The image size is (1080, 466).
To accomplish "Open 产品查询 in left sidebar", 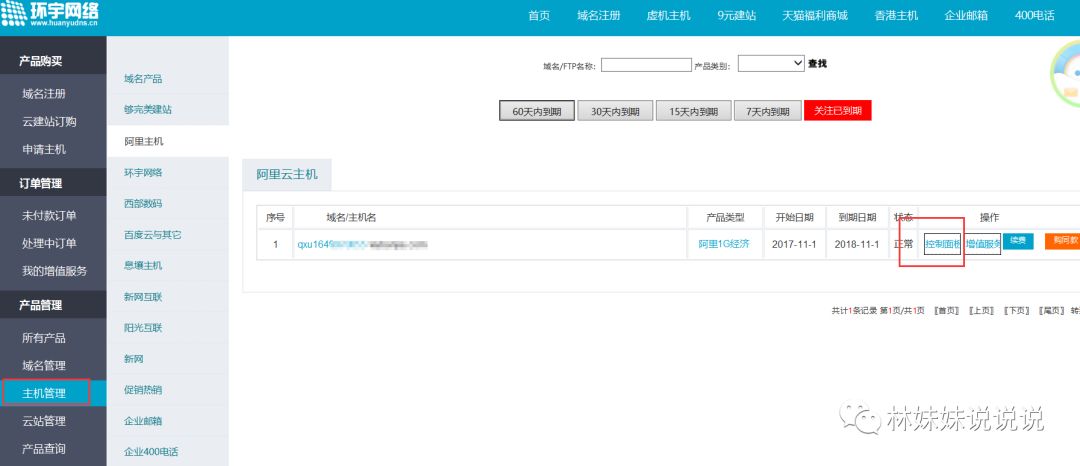I will coord(44,449).
